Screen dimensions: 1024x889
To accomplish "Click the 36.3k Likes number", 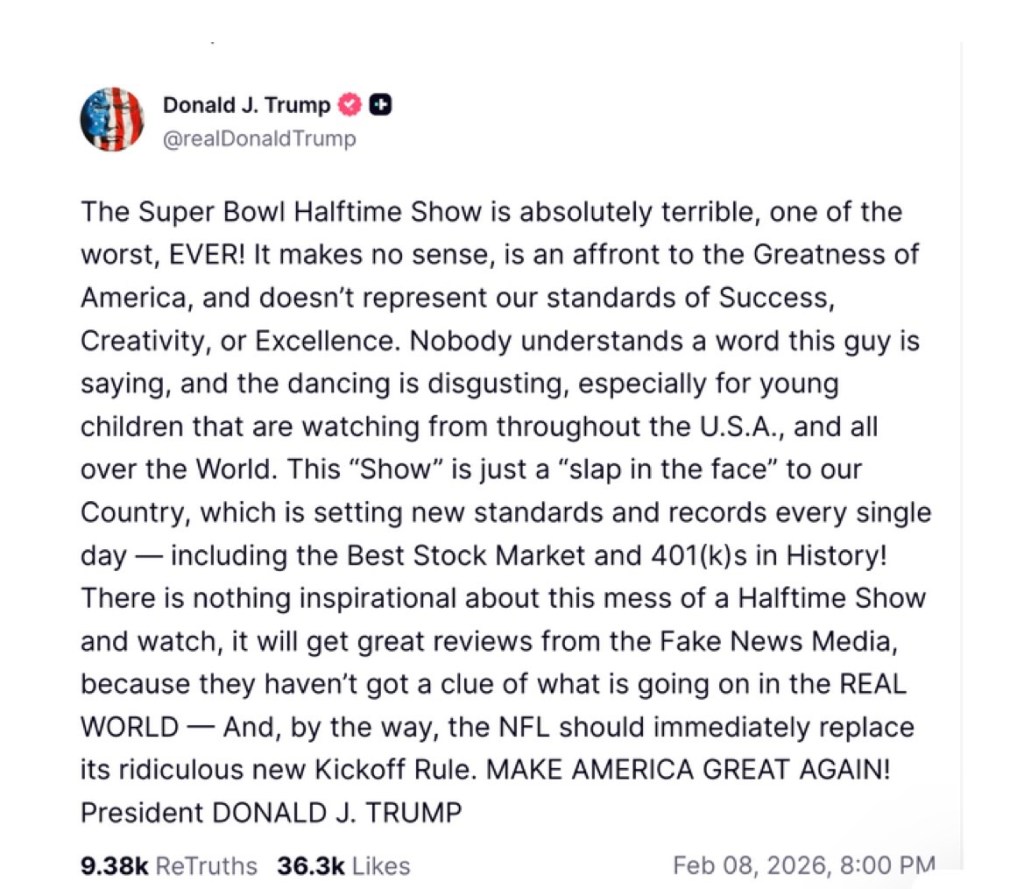I will click(x=311, y=865).
